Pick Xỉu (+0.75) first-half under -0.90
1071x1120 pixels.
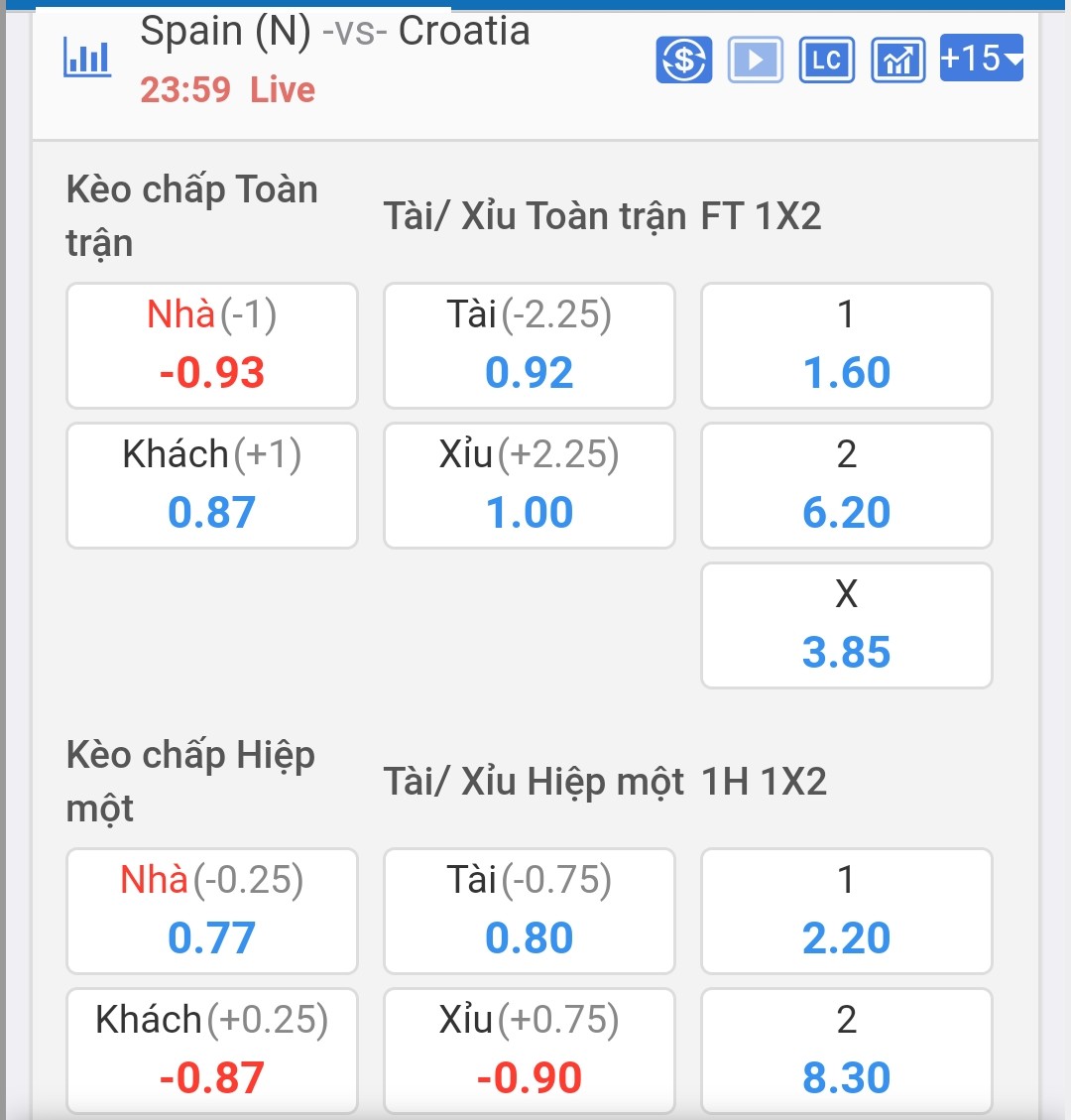[x=530, y=1052]
